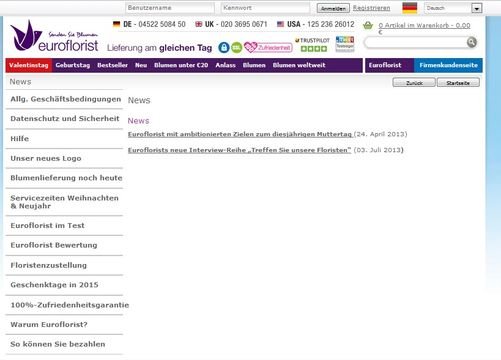This screenshot has height=360, width=501.
Task: Open the Trustpilot rating badge
Action: click(x=312, y=44)
